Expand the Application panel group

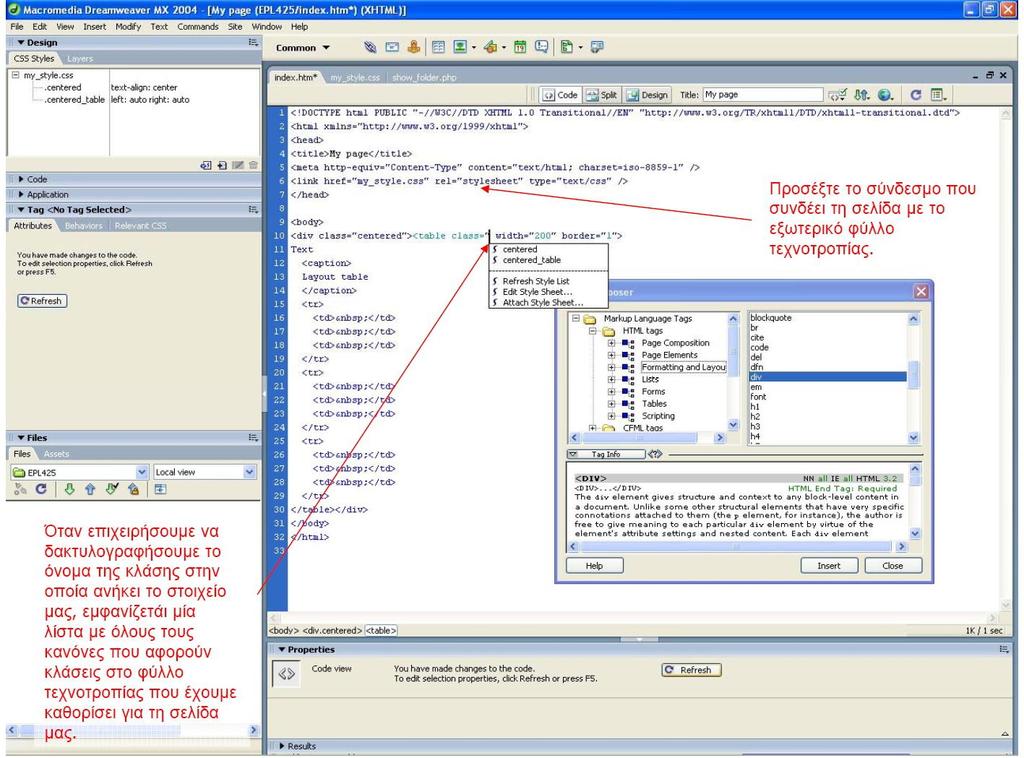tap(22, 195)
